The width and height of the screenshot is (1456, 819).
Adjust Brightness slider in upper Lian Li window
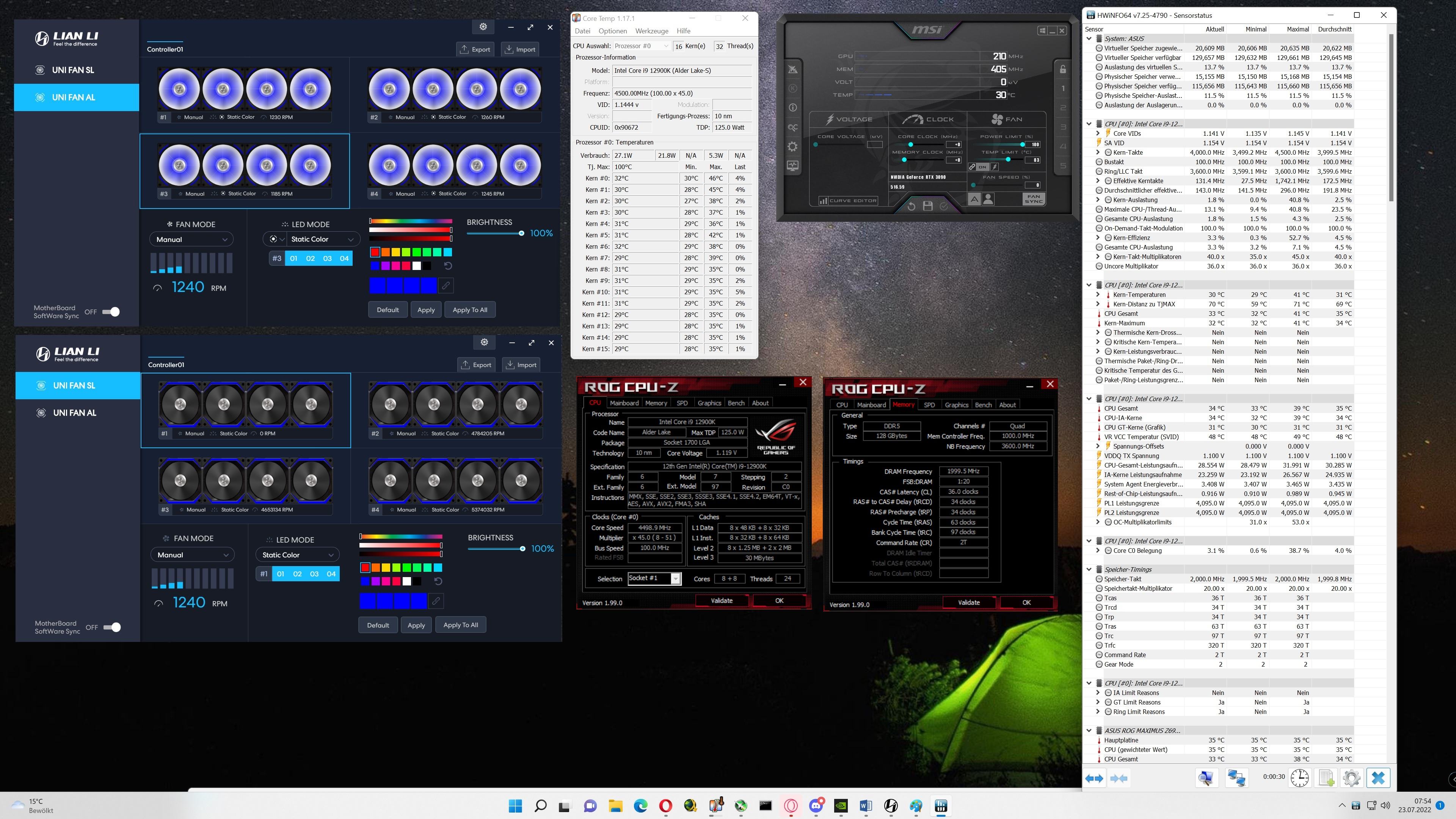coord(494,233)
